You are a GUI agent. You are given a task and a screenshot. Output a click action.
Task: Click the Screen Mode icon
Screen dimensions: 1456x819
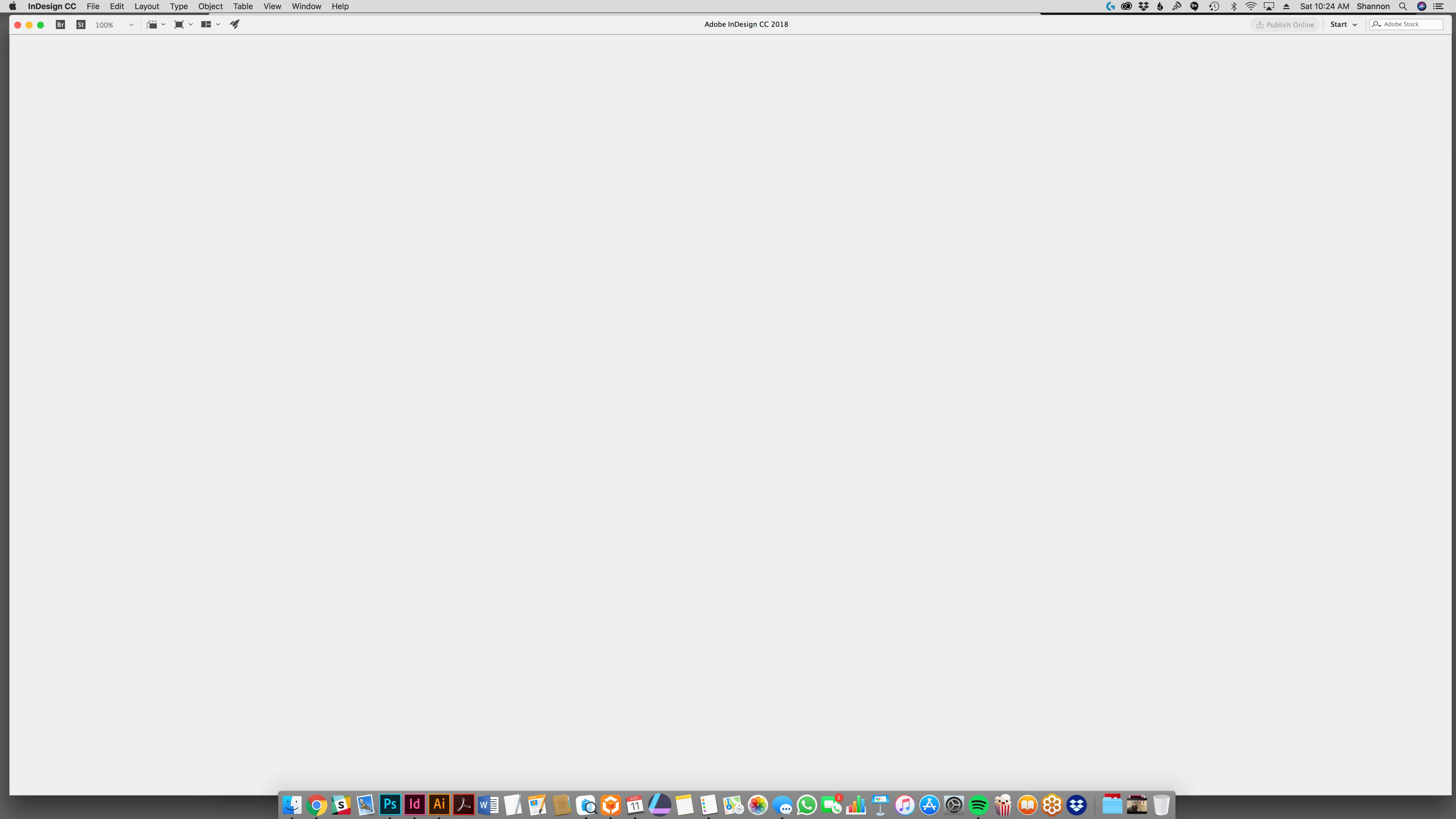[179, 24]
